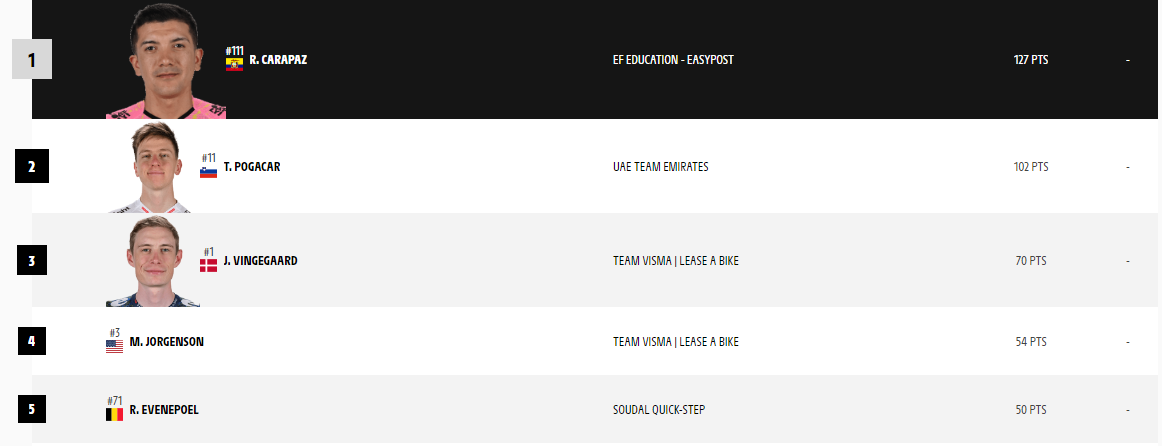
Task: Open M. Jorgenson rider profile
Action: [166, 342]
